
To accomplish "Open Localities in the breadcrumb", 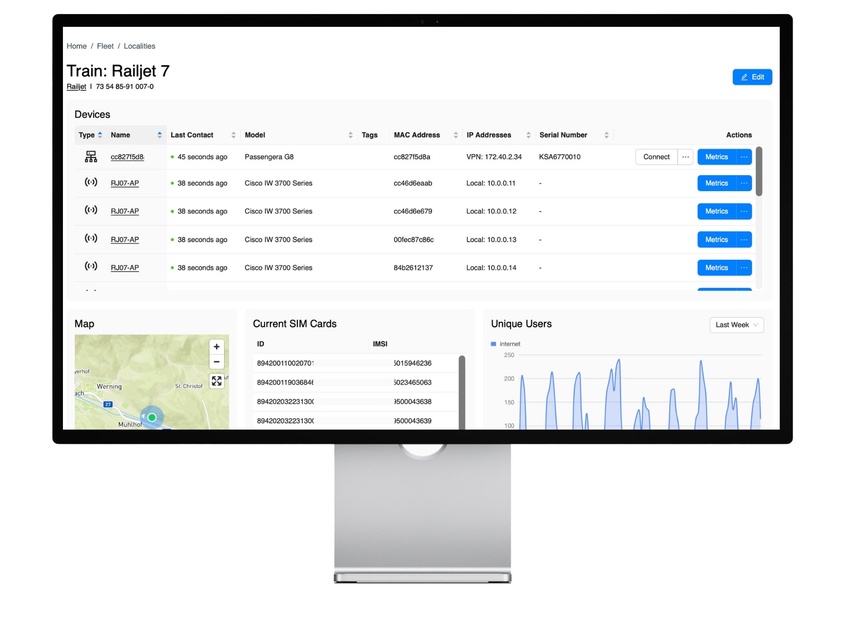I will coord(139,46).
